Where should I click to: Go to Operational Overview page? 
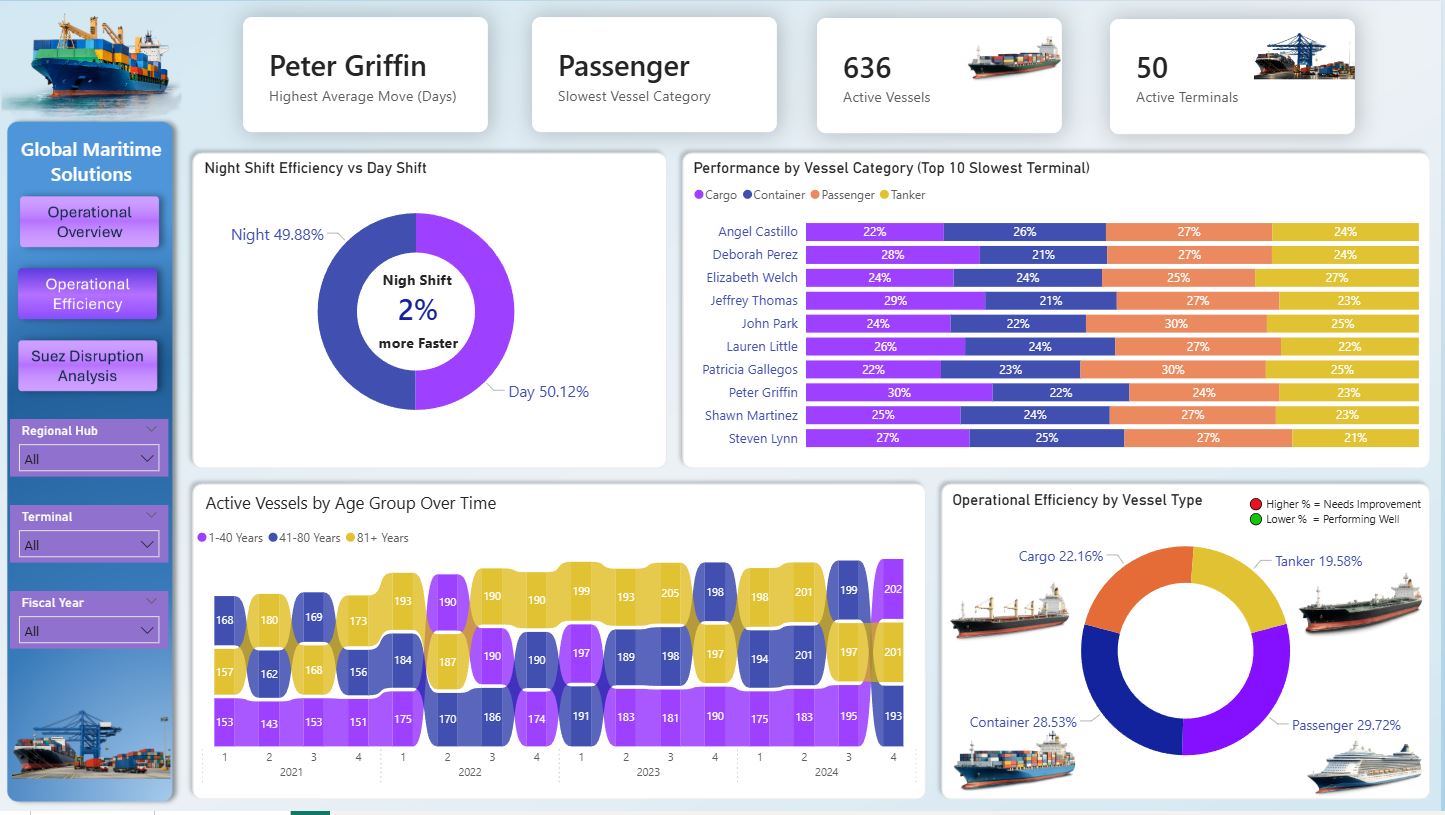tap(89, 222)
